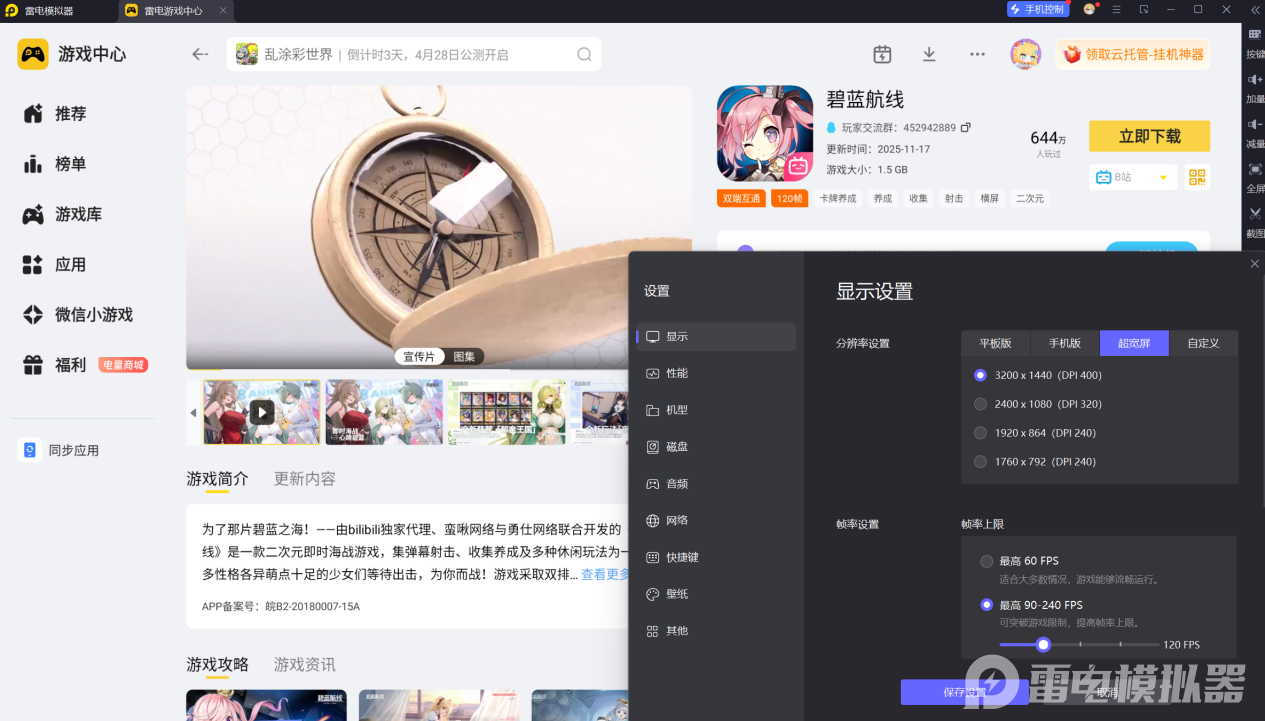Choose the 1920 x 864 resolution
This screenshot has width=1265, height=721.
click(x=980, y=433)
